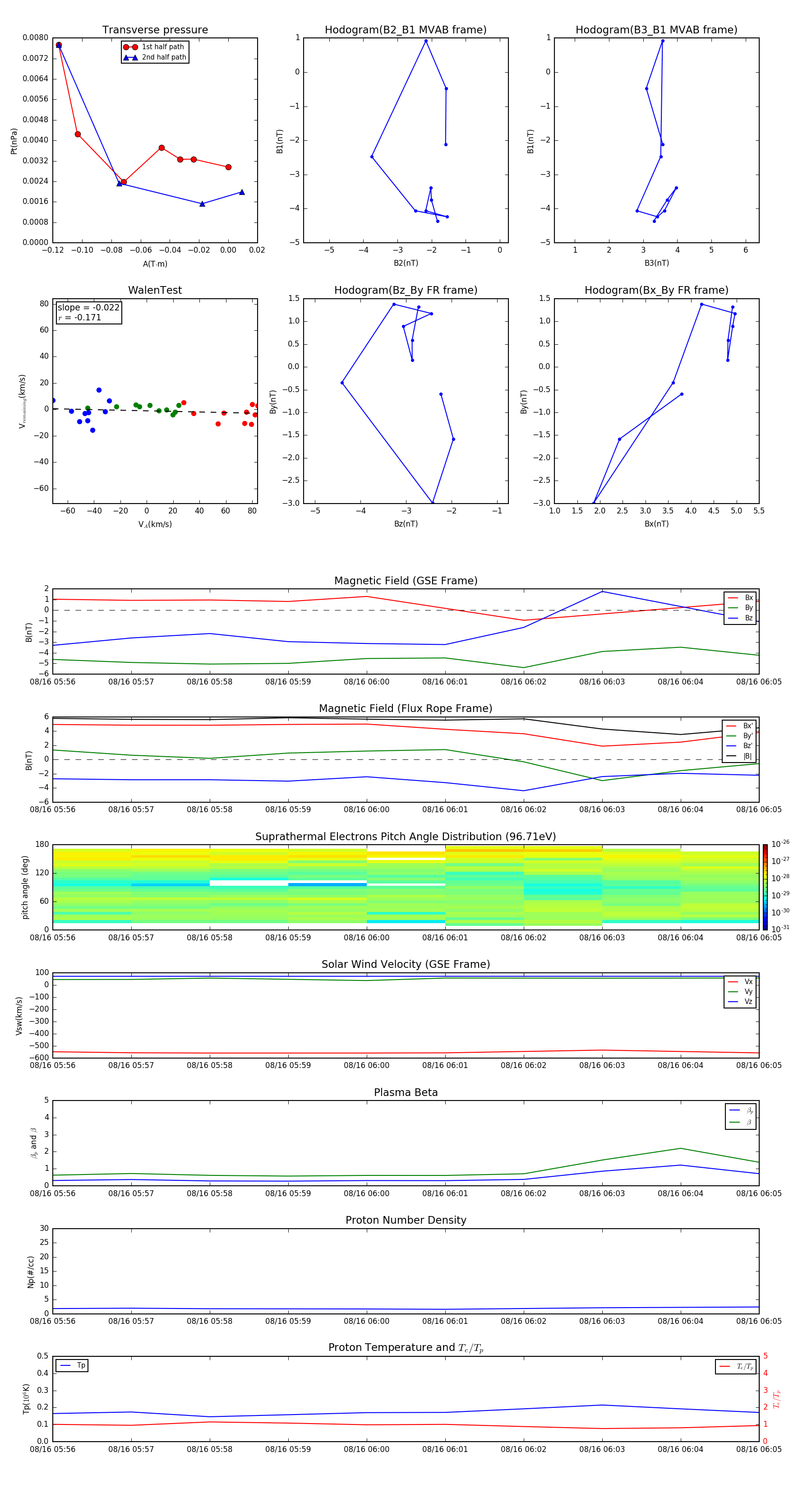Click the "β_p and β" y-axis label

pos(33,1143)
